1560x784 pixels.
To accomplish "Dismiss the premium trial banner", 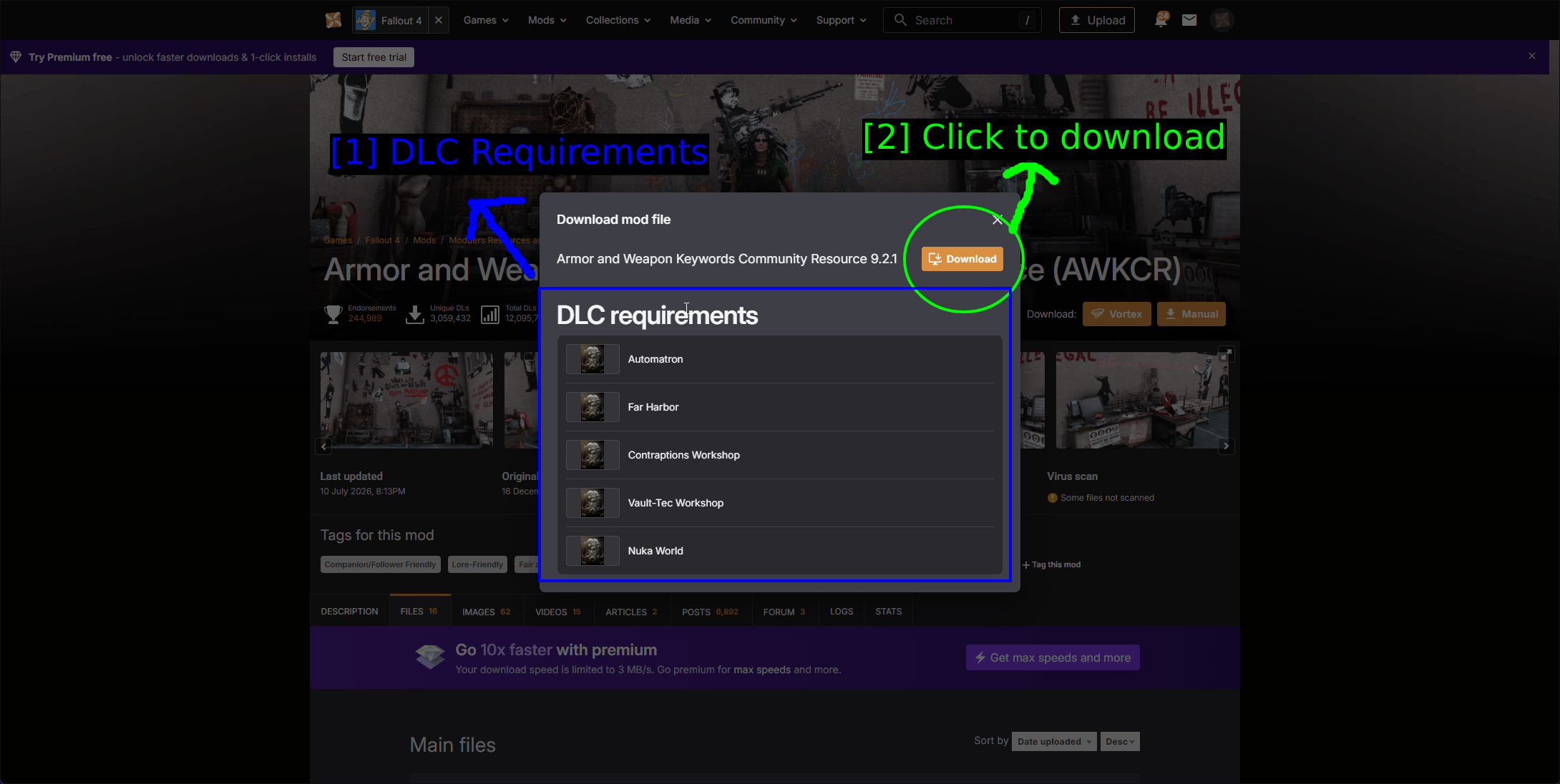I will (1532, 56).
